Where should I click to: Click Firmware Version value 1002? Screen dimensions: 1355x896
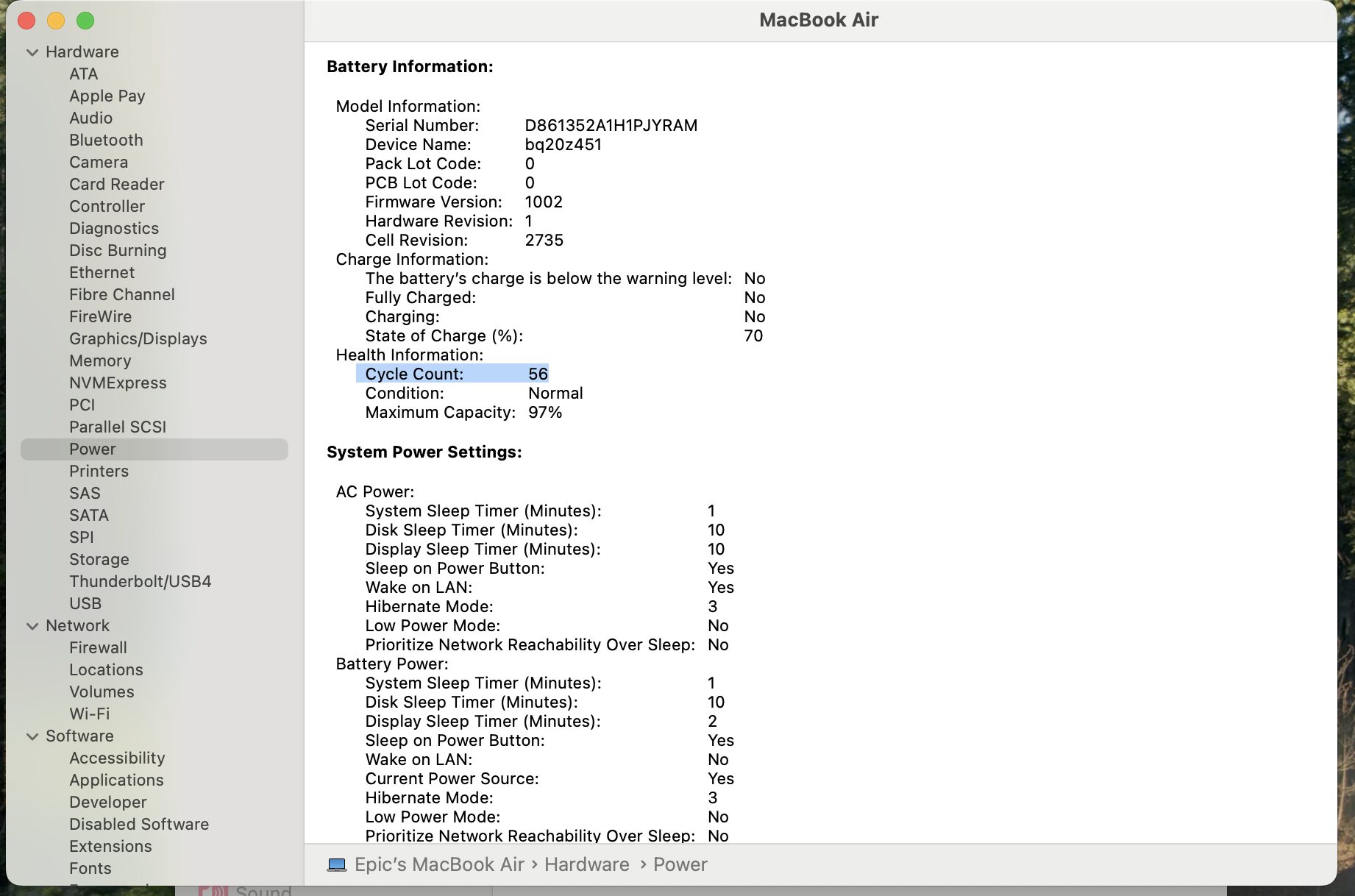point(544,202)
